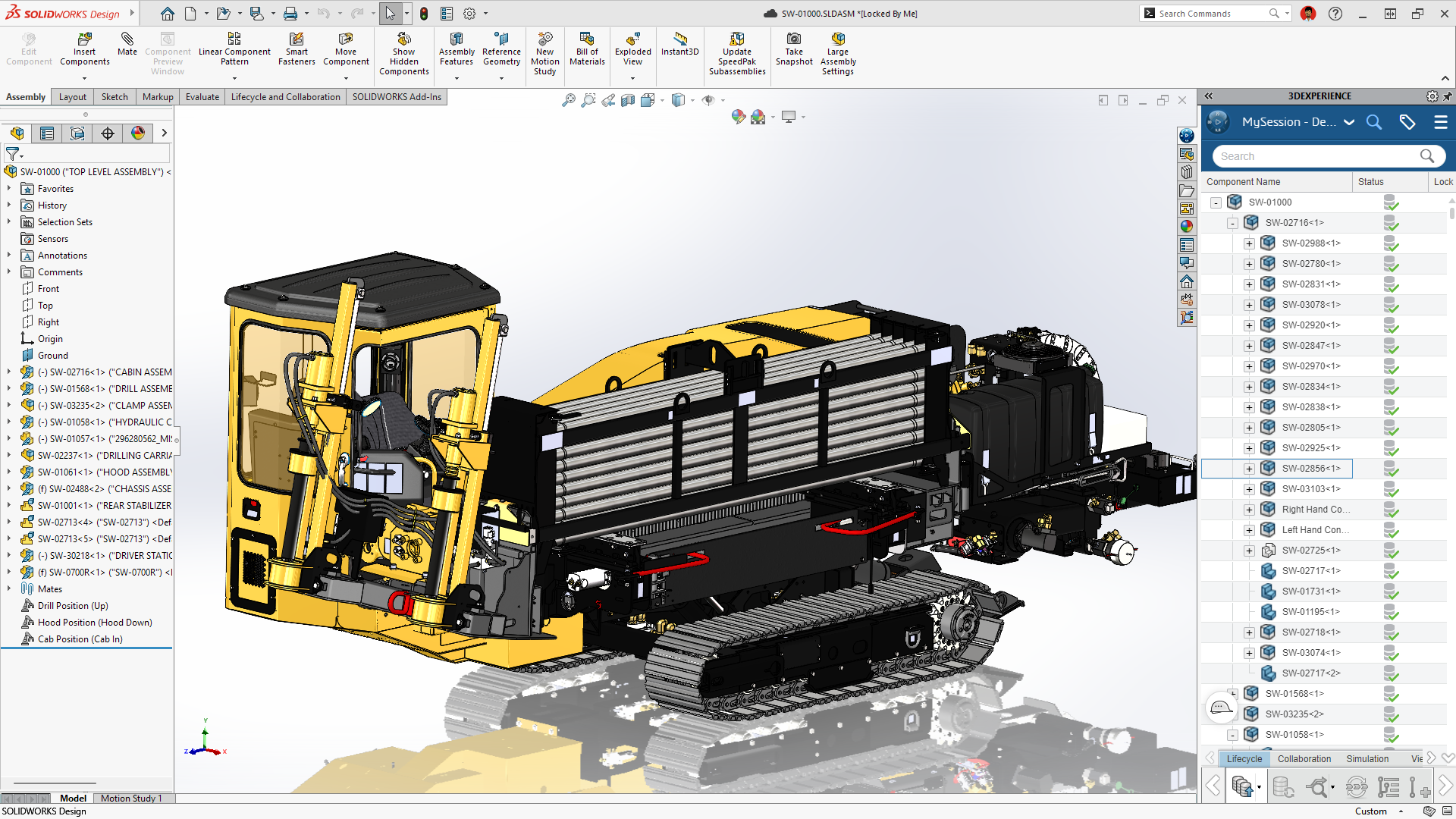Click the Search Commands box

click(x=1216, y=14)
